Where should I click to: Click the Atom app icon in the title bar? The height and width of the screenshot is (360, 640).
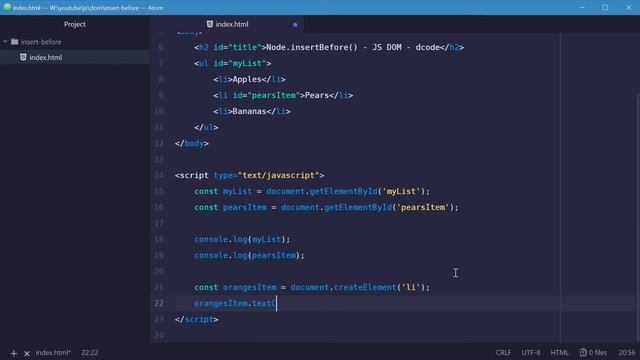point(7,7)
